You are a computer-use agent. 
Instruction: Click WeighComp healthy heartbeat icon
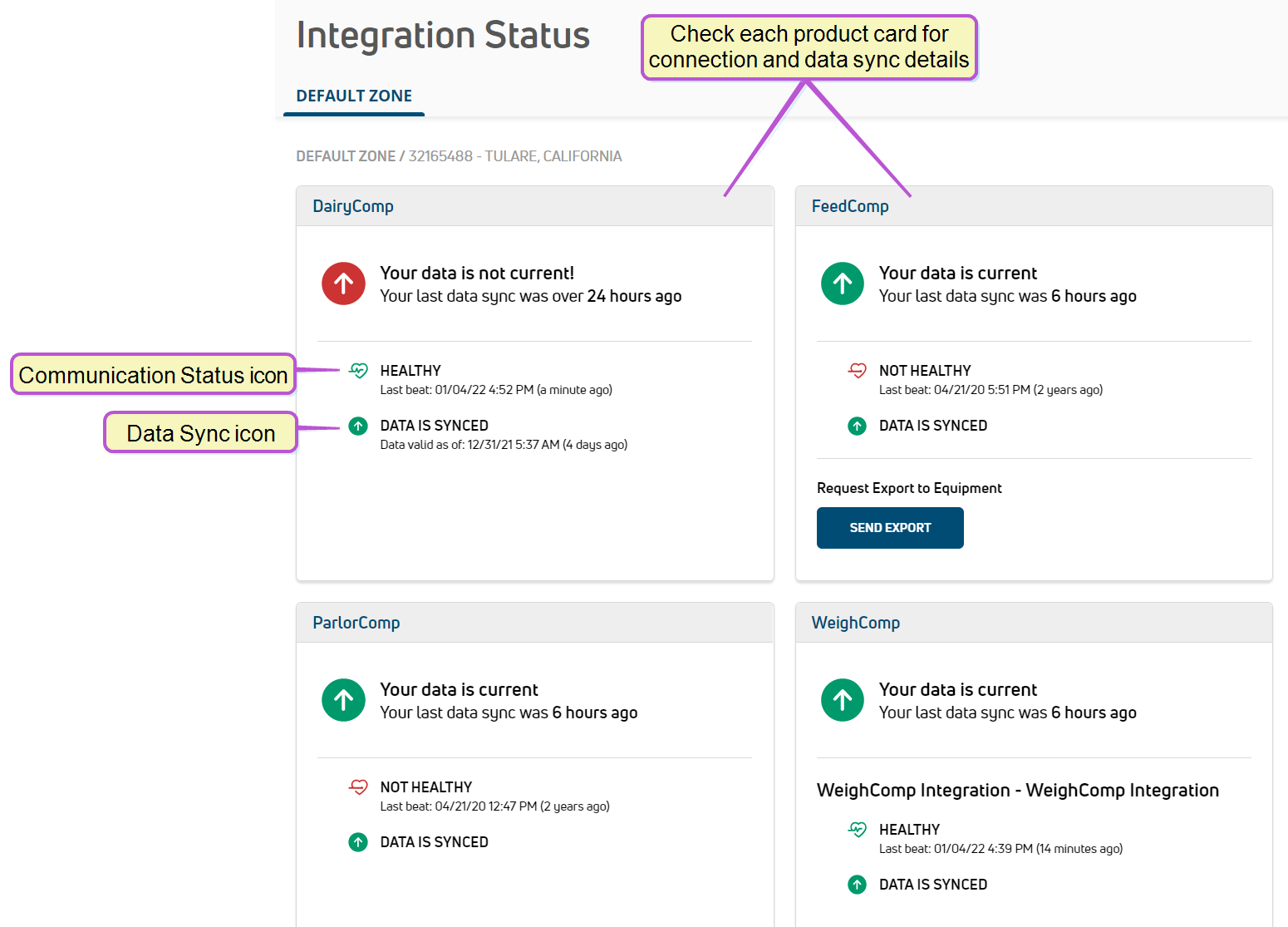pos(857,829)
